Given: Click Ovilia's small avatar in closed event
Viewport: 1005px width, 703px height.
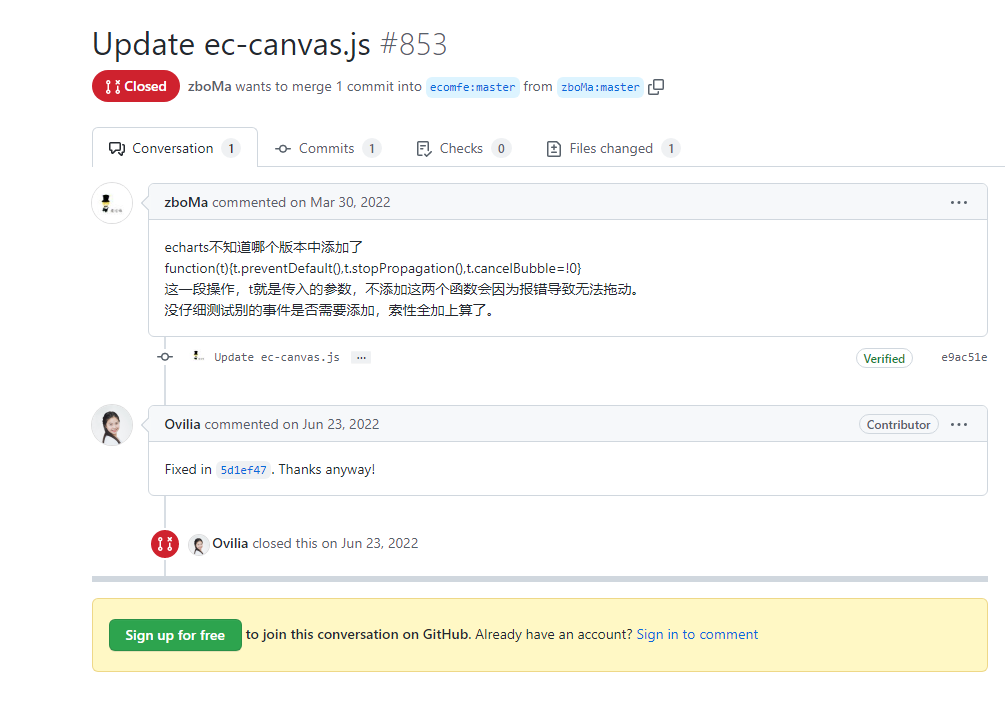Looking at the screenshot, I should pos(199,545).
